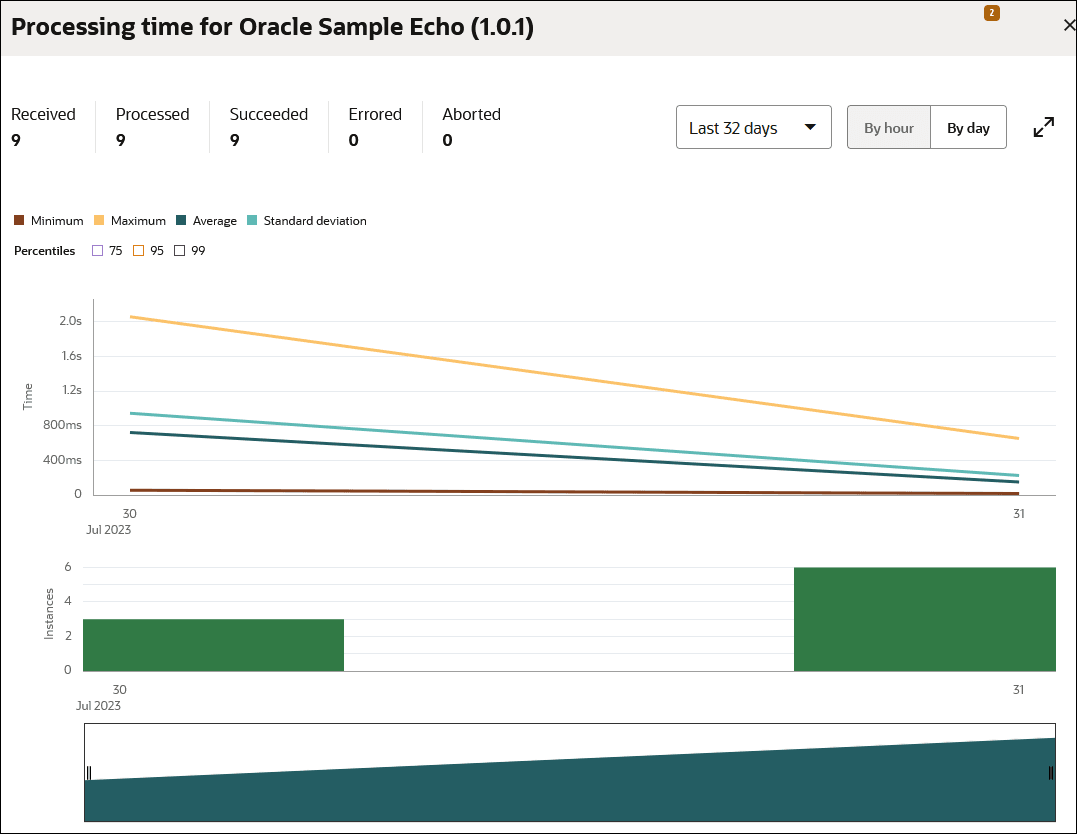Enable the 75th percentile checkbox

tap(98, 251)
